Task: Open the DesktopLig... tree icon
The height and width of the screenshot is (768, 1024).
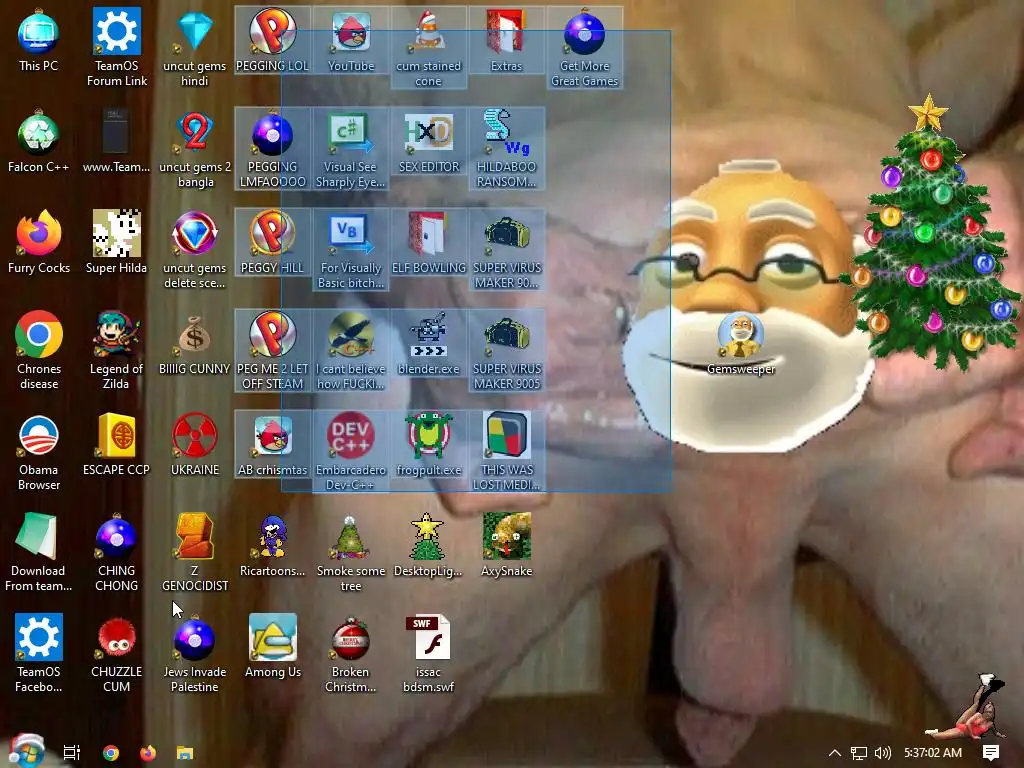Action: click(428, 546)
